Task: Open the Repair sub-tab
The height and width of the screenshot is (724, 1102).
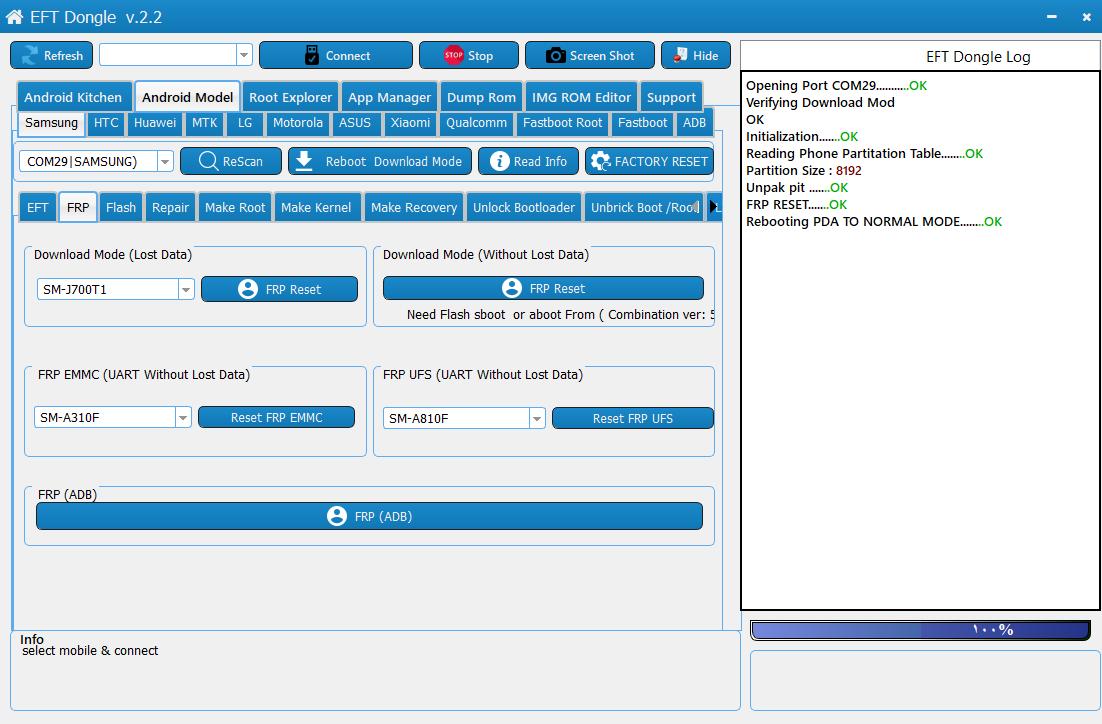Action: (x=171, y=207)
